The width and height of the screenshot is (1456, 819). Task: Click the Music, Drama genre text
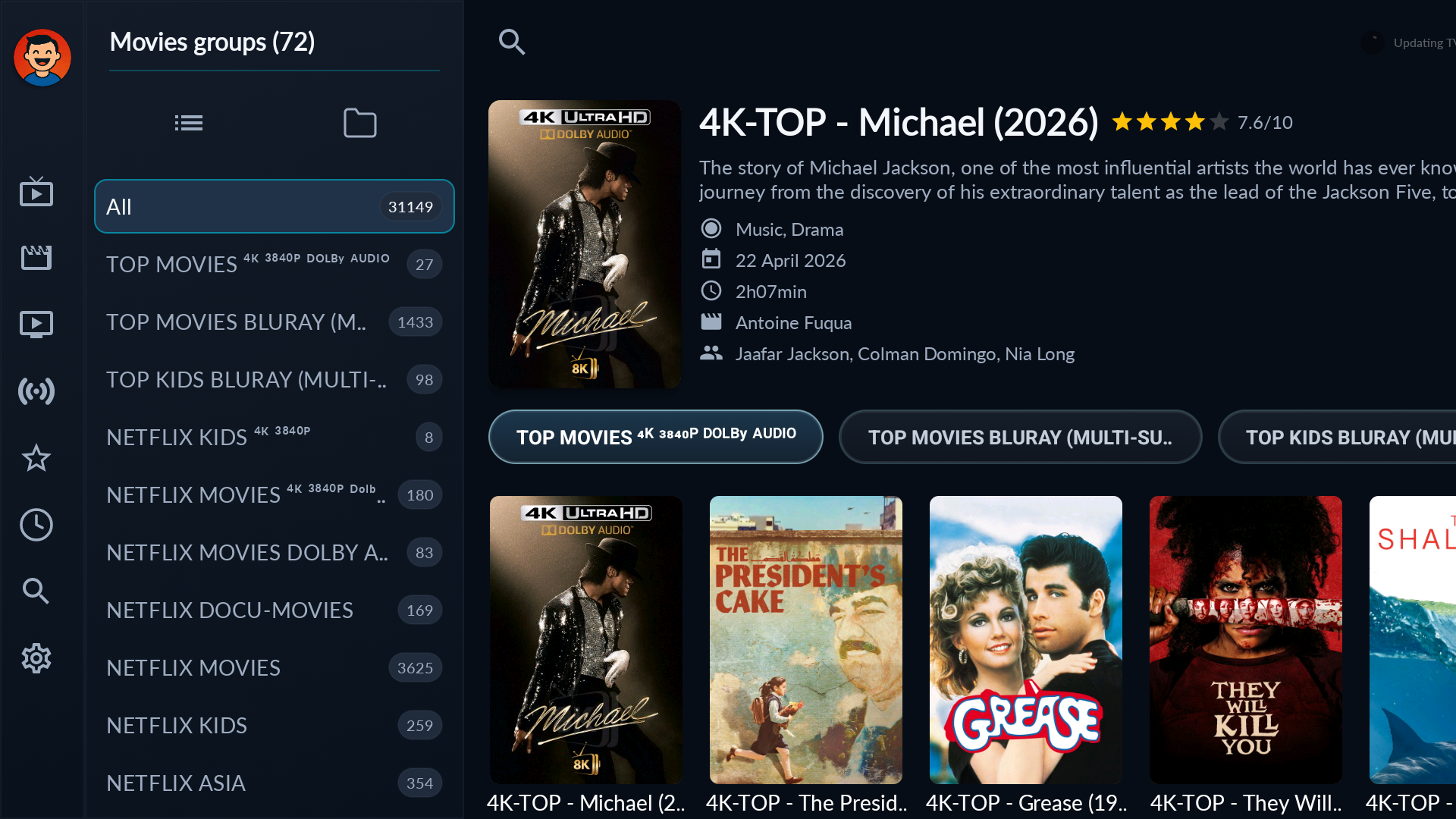[x=789, y=229]
